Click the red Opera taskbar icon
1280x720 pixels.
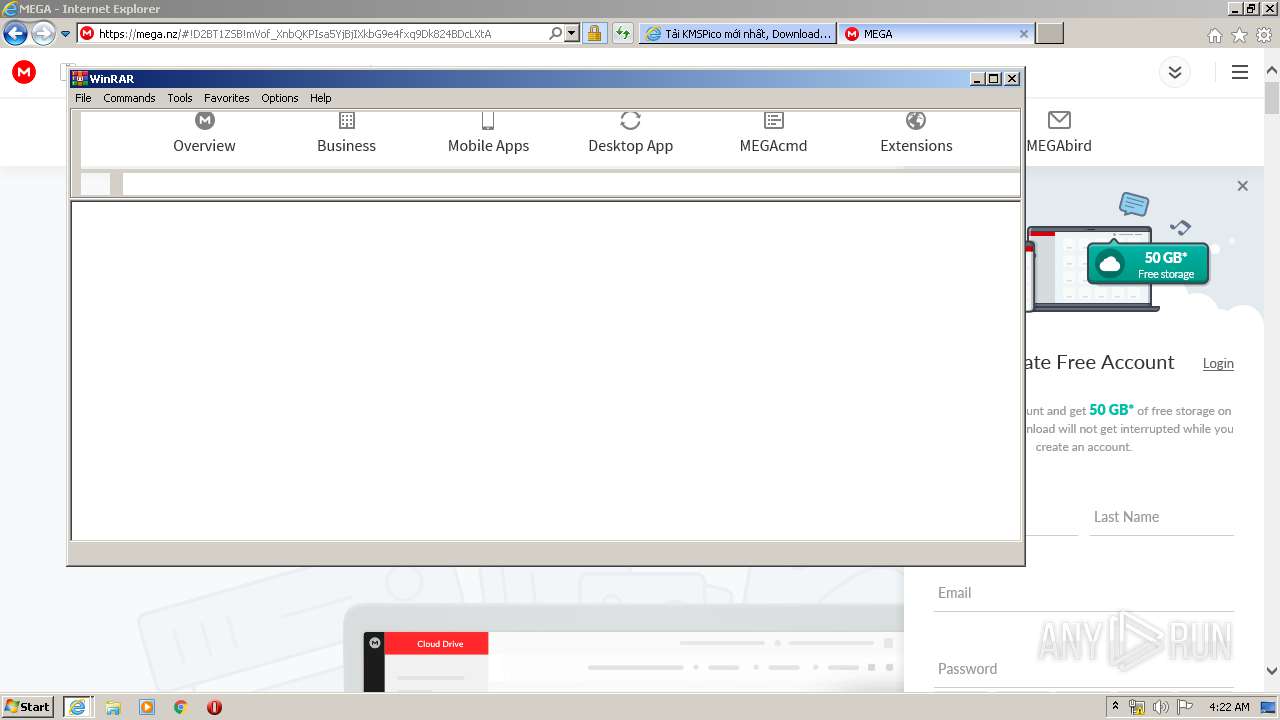[214, 707]
